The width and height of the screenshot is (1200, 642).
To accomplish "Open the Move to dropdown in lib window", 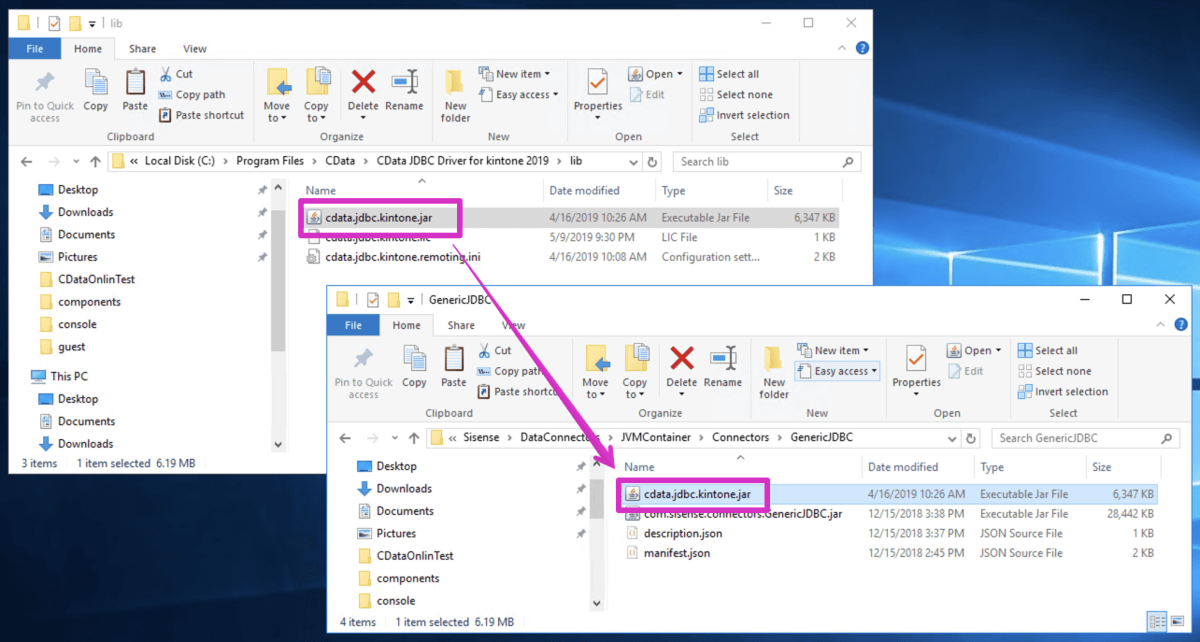I will pyautogui.click(x=277, y=112).
